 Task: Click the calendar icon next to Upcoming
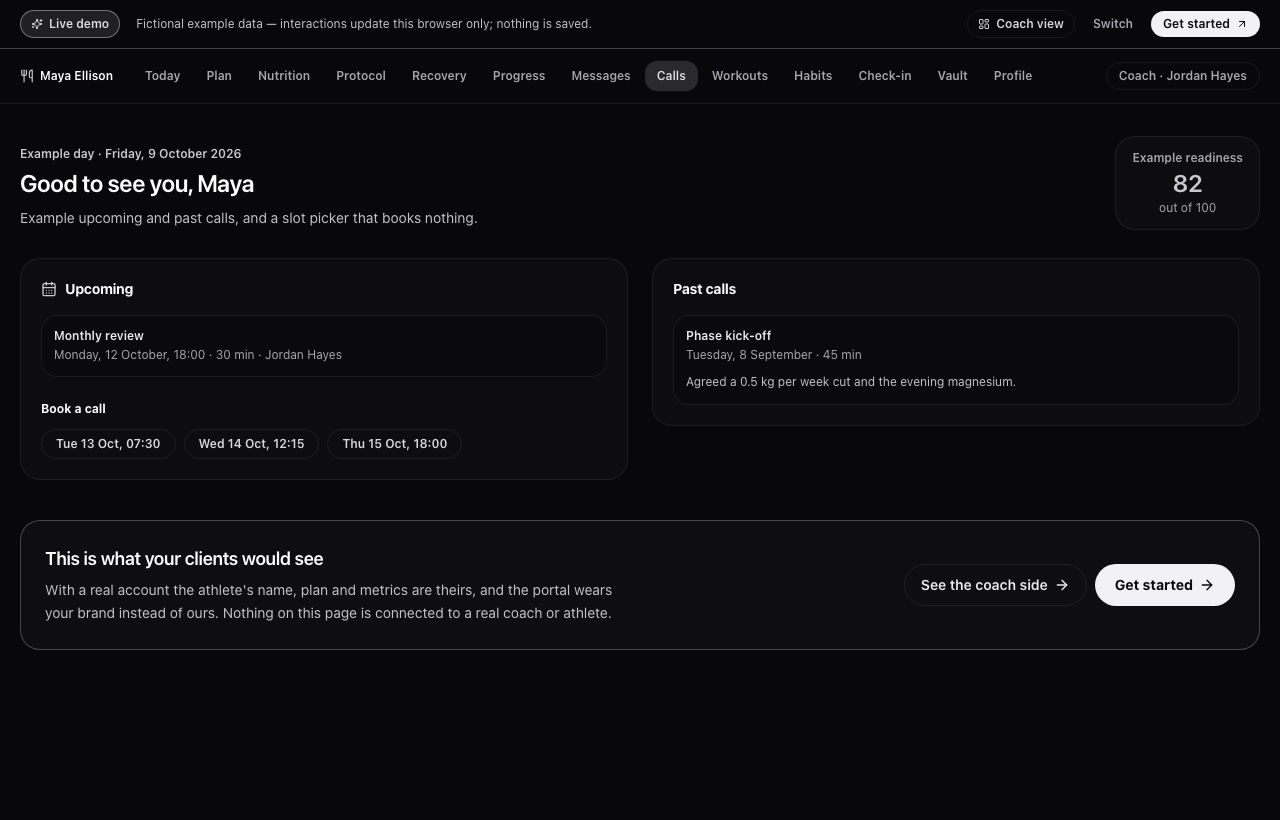[49, 289]
